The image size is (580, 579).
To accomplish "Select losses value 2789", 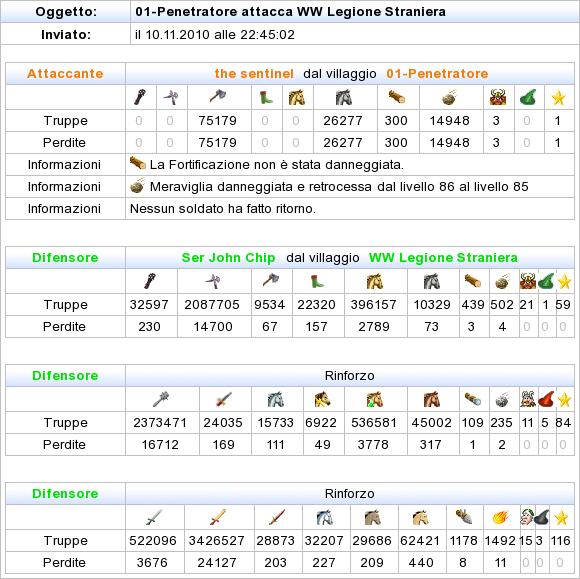I will point(374,327).
